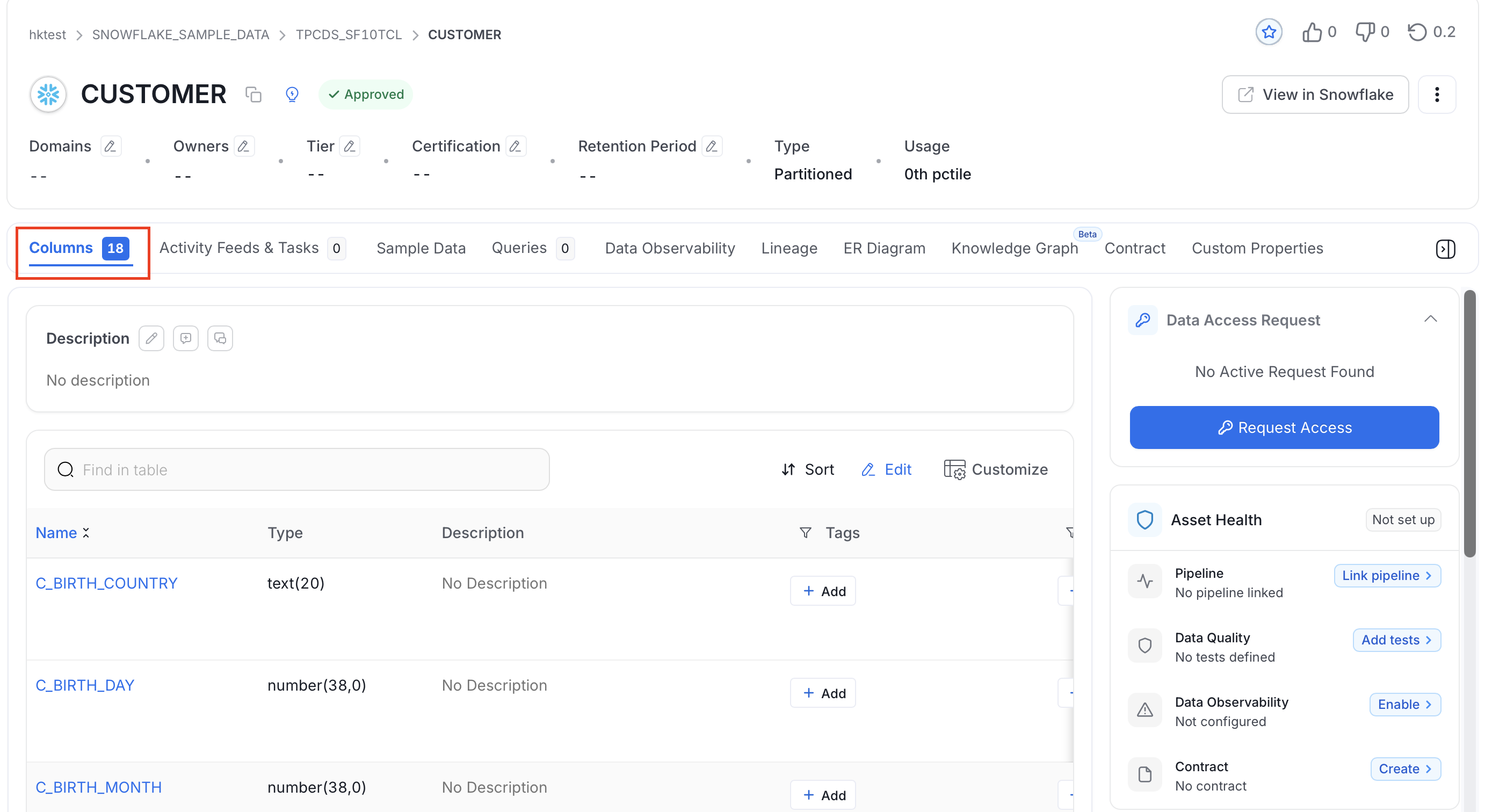Click the Pipeline pulse icon
Screen dimensions: 1492x812
(x=1145, y=581)
